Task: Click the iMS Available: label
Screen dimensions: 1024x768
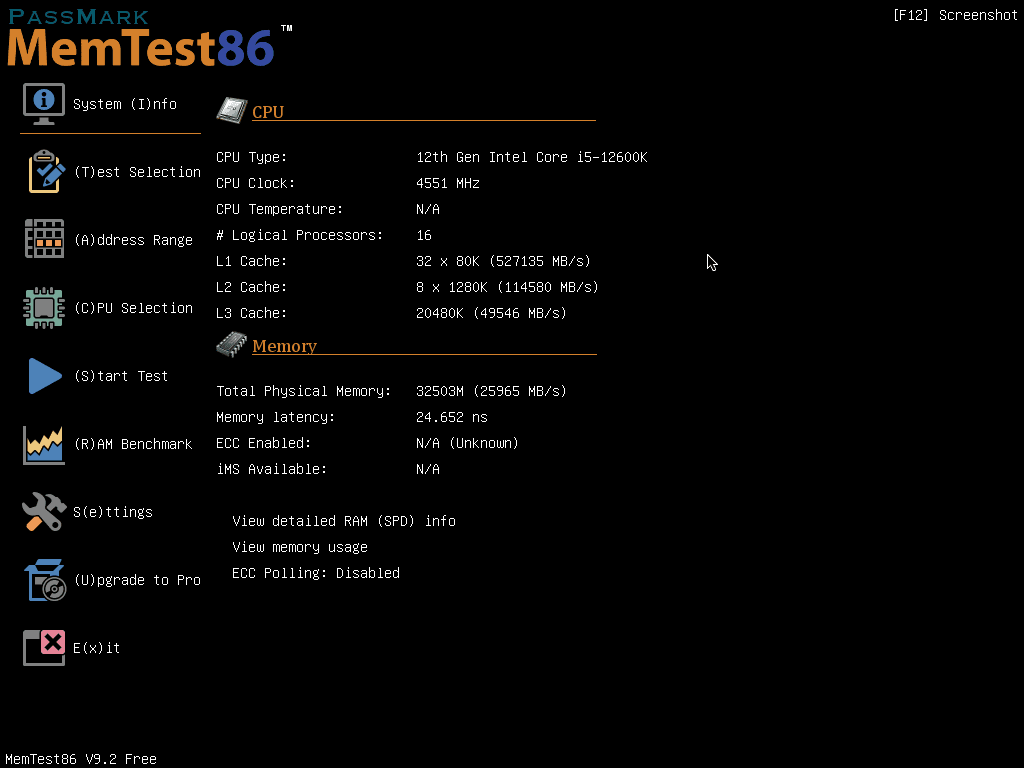Action: pyautogui.click(x=272, y=469)
